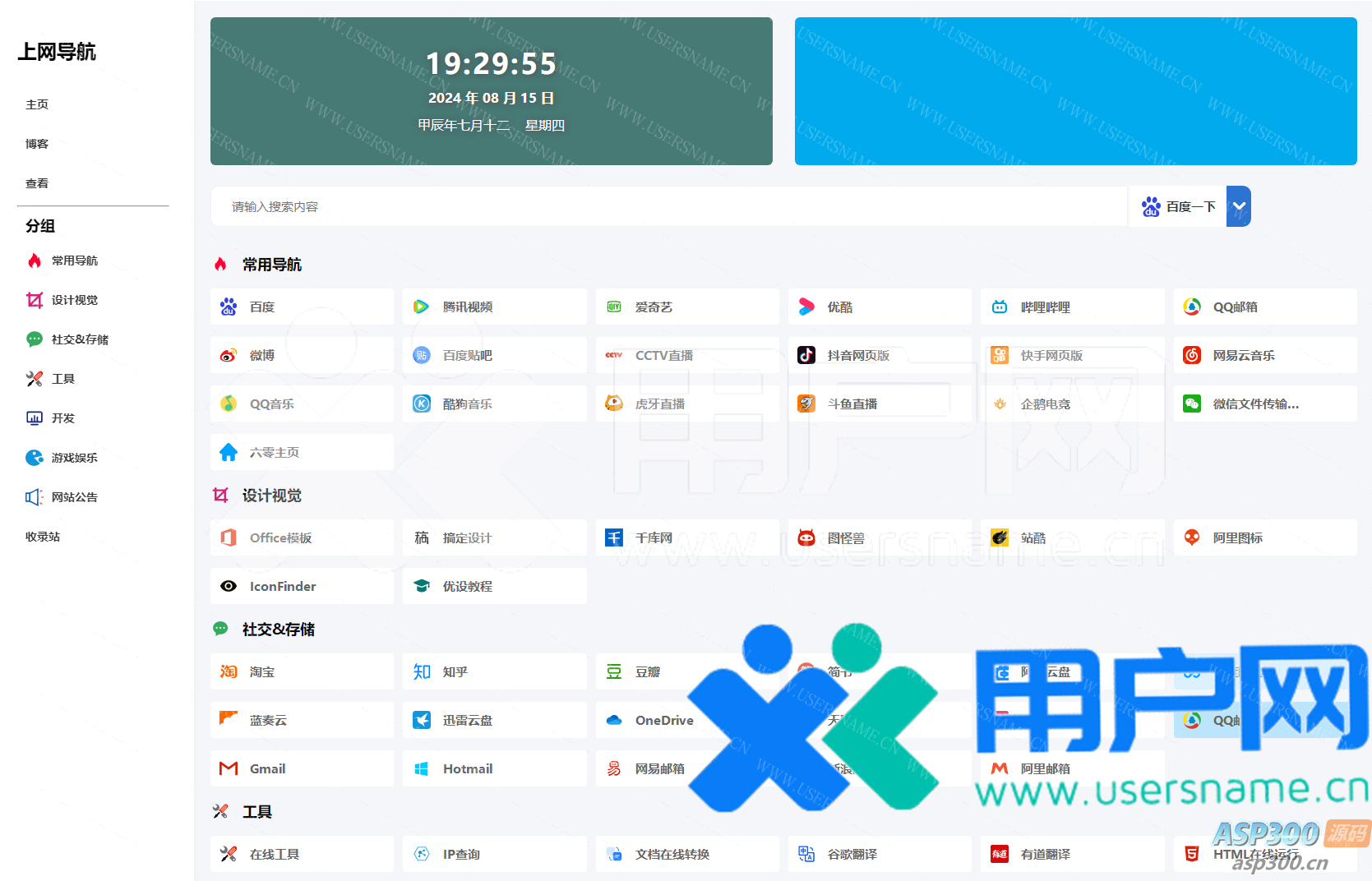Click the Baidu paw icon in 常用导航
The width and height of the screenshot is (1372, 881).
[x=229, y=307]
